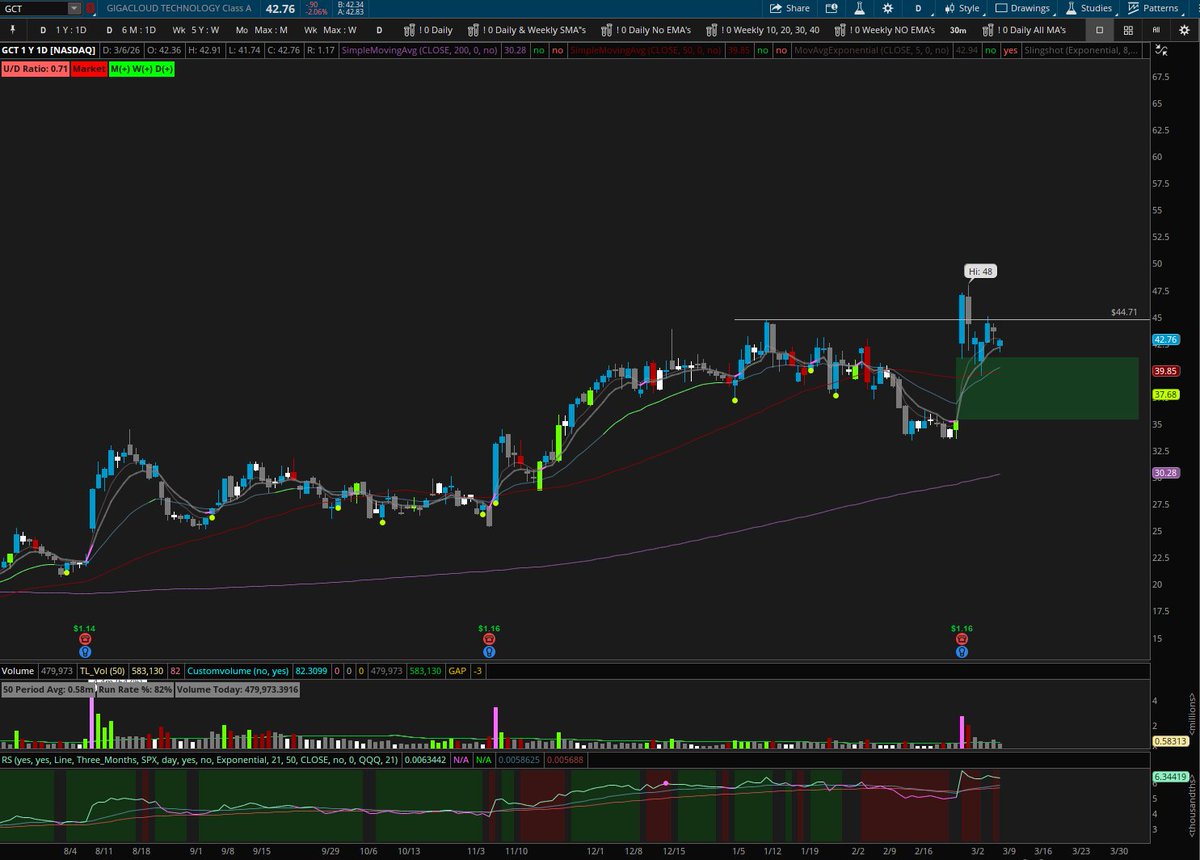Open the Drawings menu
1200x860 pixels.
point(1022,8)
